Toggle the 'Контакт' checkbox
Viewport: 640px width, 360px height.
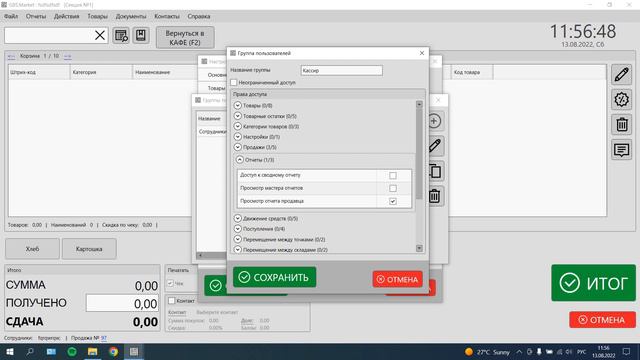[172, 301]
